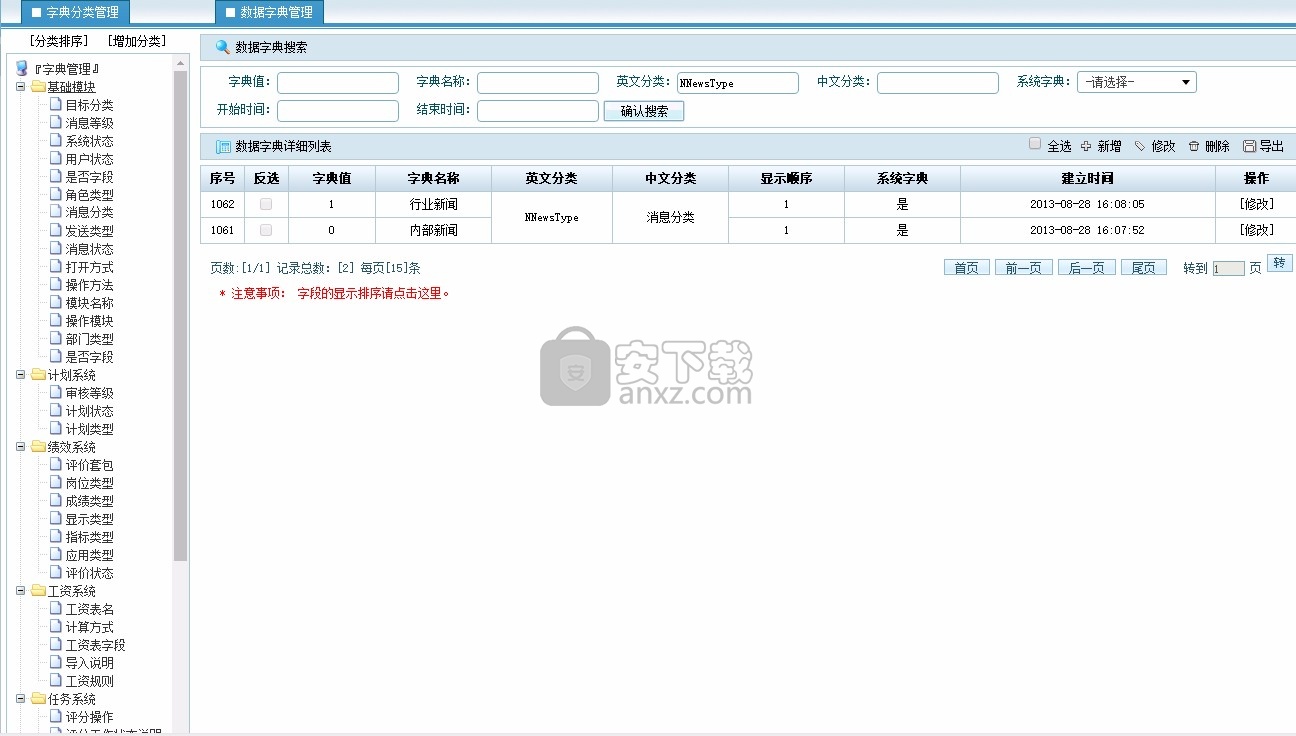Image resolution: width=1296 pixels, height=736 pixels.
Task: Select 打开方式 in the tree
Action: pyautogui.click(x=90, y=267)
